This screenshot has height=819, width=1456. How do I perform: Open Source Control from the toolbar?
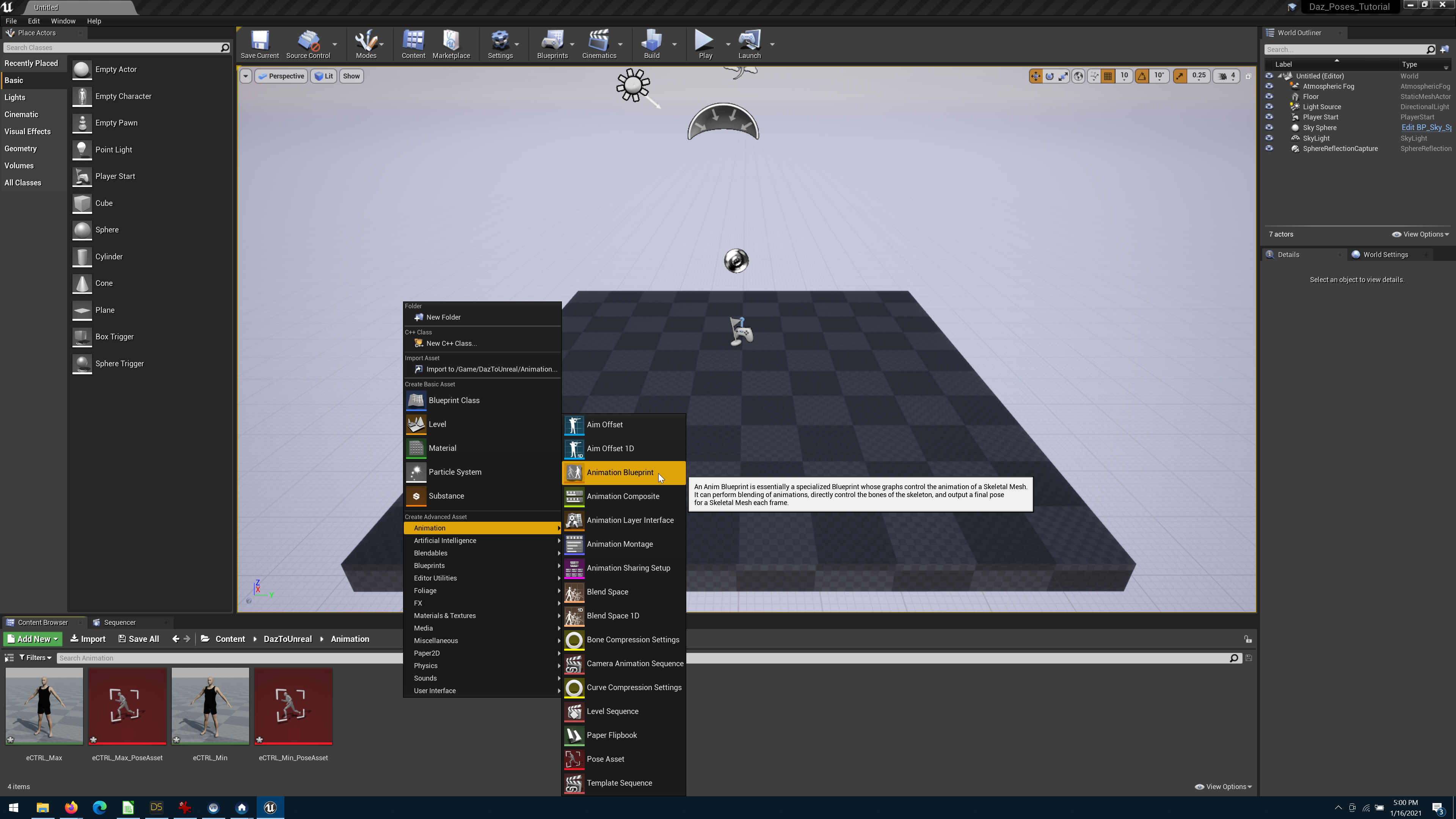click(x=308, y=44)
